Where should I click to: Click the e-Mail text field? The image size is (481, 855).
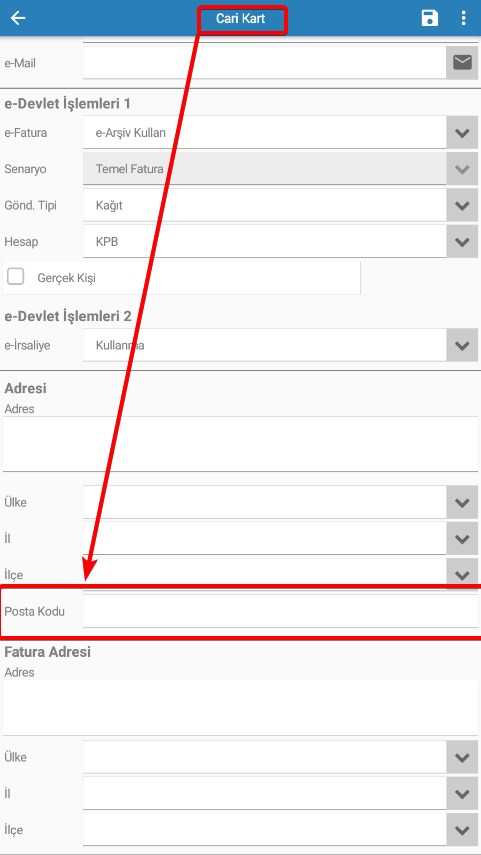coord(264,63)
